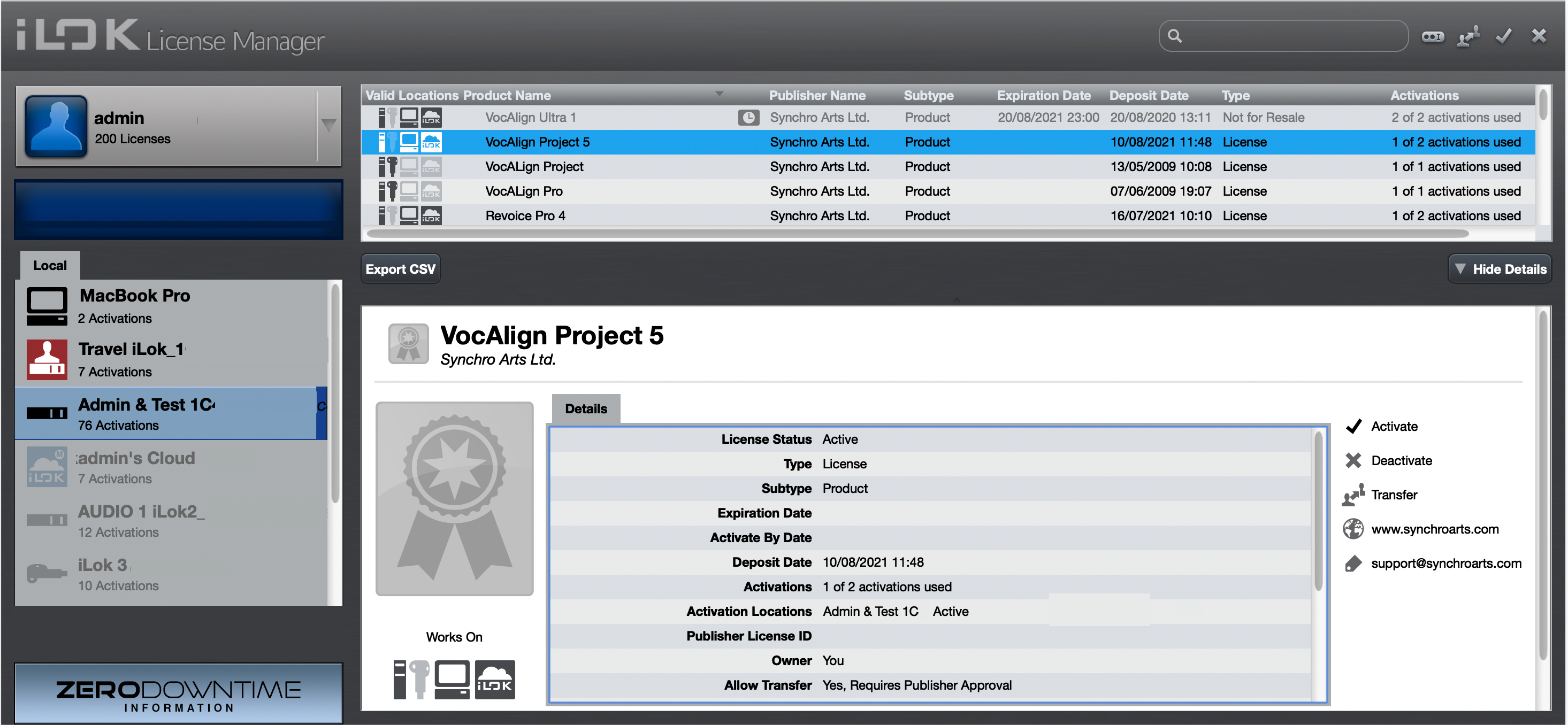Click the clock icon on VocAlign Ultra row

click(x=748, y=118)
